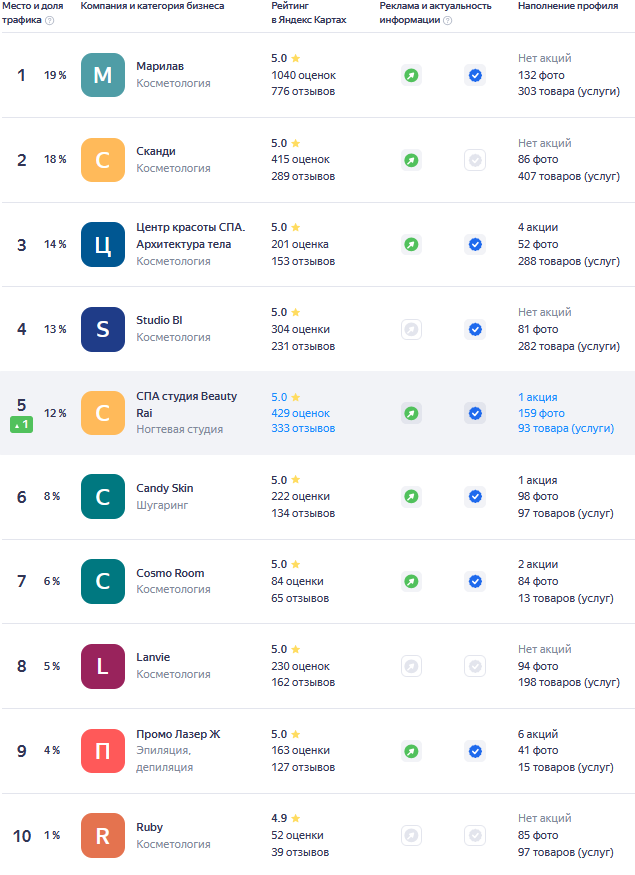Open the '333 отзывов' link
Image resolution: width=635 pixels, height=875 pixels.
(x=303, y=429)
